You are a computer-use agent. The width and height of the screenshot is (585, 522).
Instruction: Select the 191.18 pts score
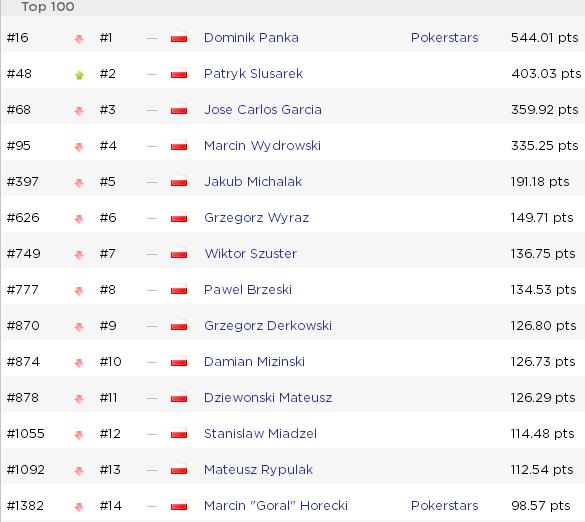click(540, 182)
